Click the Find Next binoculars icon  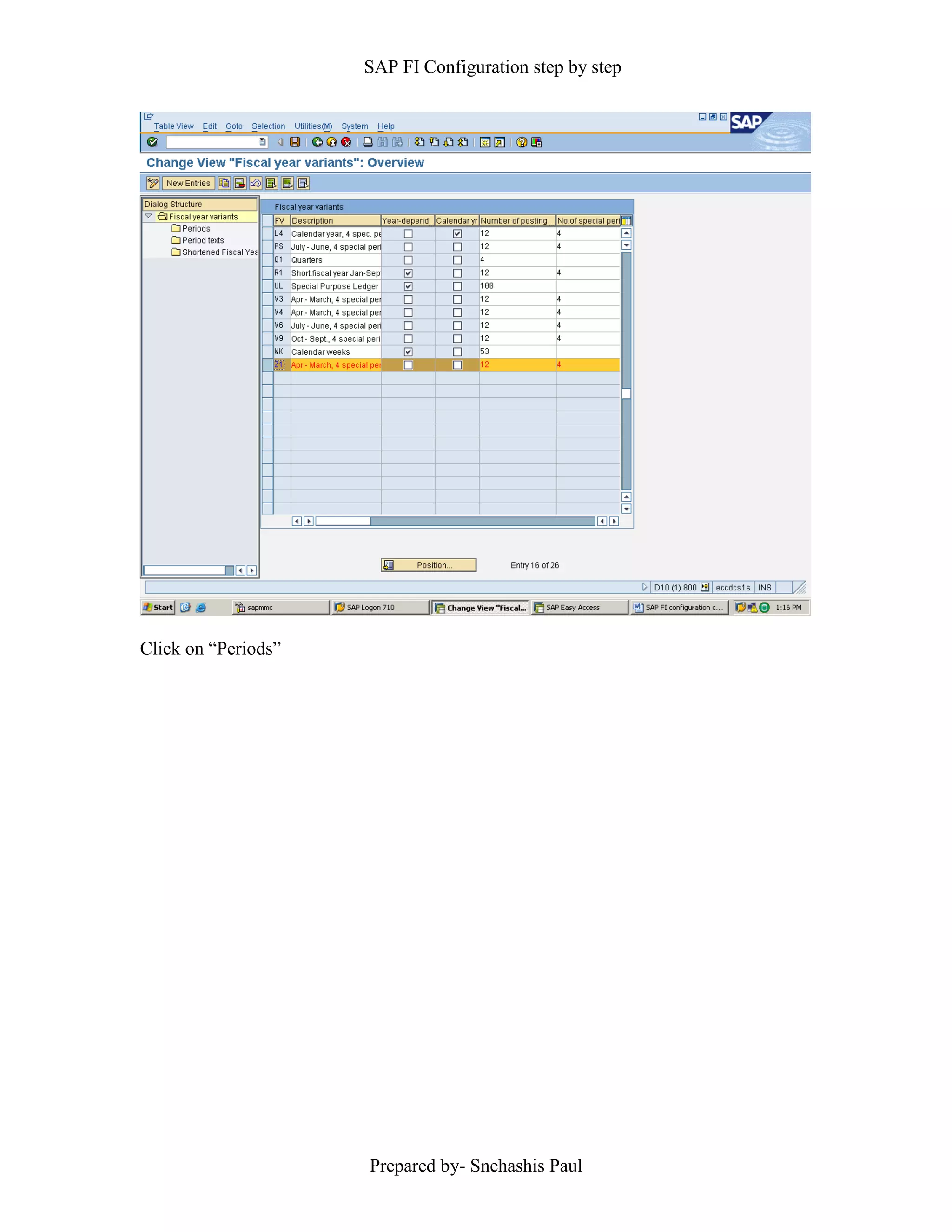(x=397, y=142)
